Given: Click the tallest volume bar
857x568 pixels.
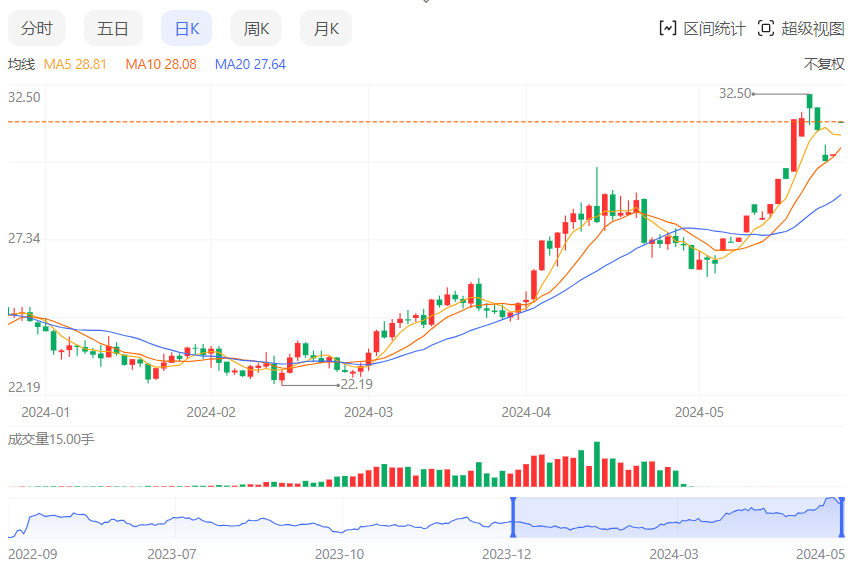Looking at the screenshot, I should point(597,464).
